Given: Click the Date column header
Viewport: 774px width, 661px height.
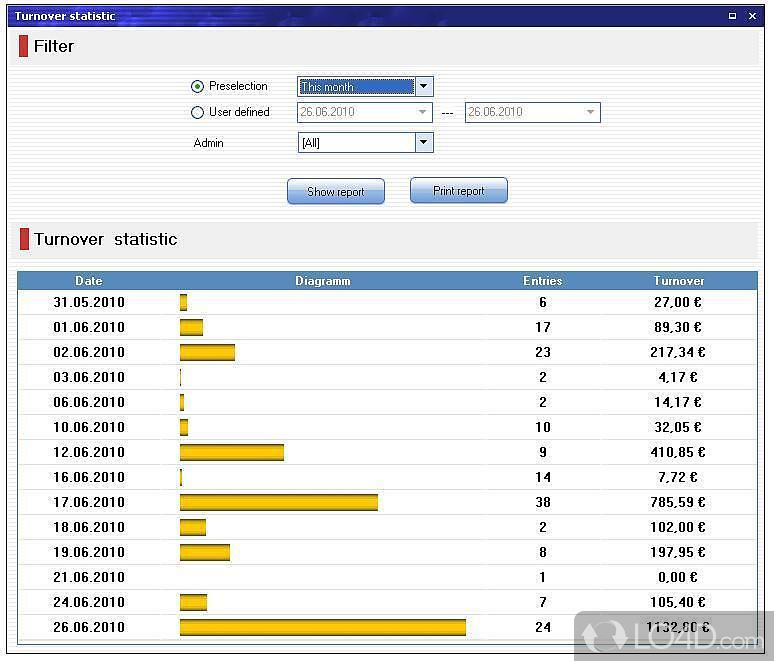Looking at the screenshot, I should point(88,281).
